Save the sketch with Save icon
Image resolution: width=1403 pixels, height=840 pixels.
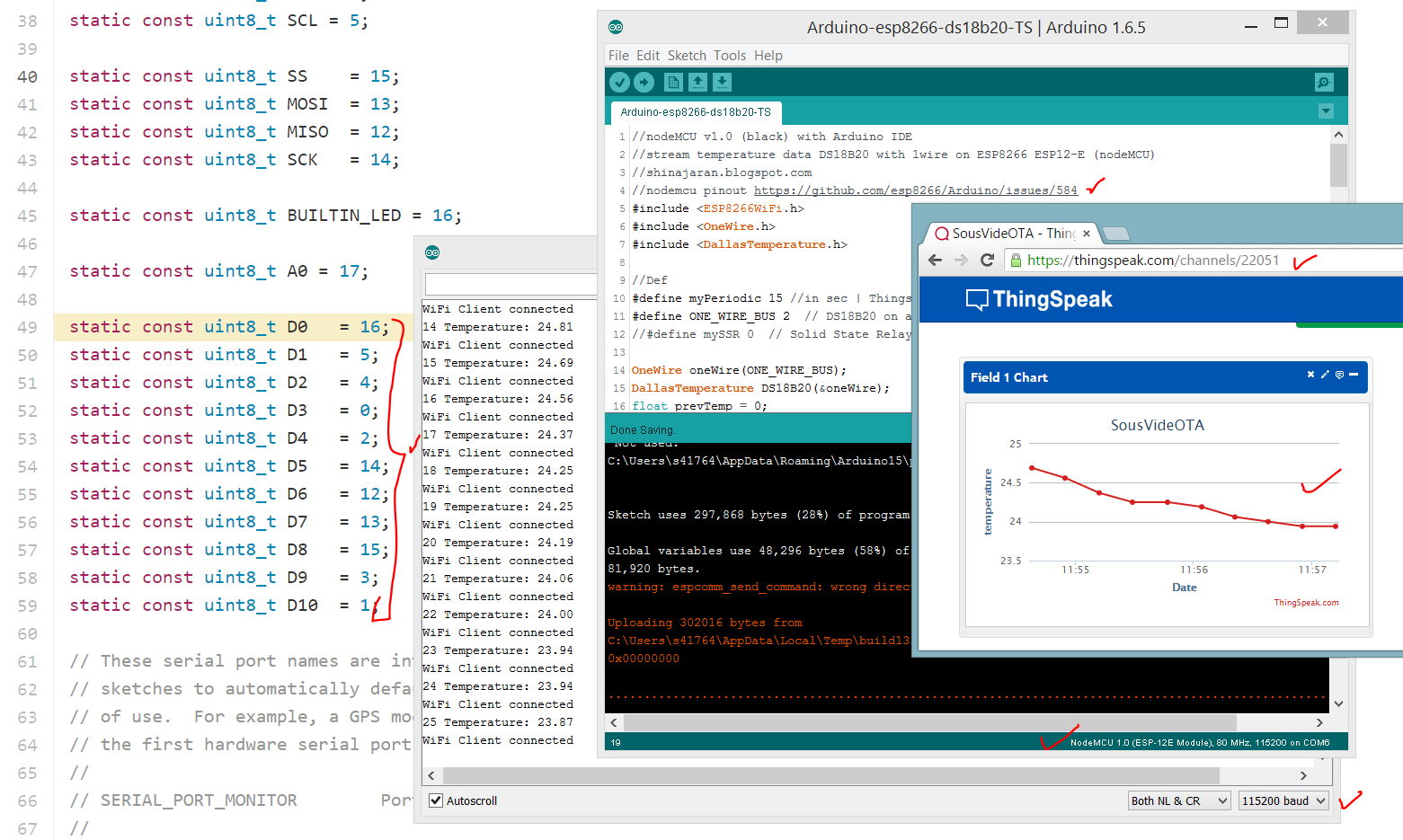pyautogui.click(x=722, y=83)
